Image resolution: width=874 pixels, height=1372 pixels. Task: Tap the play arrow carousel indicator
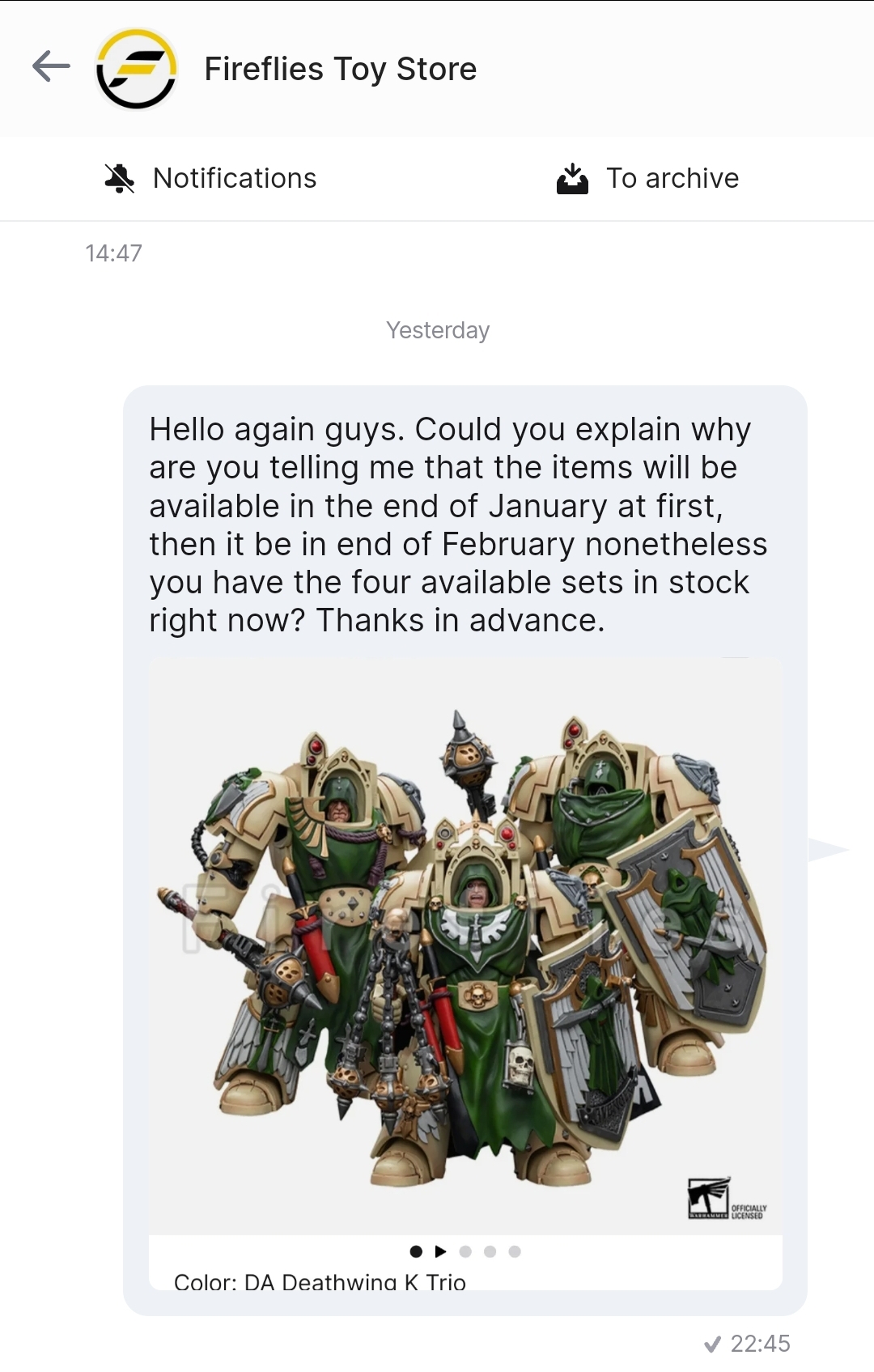tap(440, 1251)
